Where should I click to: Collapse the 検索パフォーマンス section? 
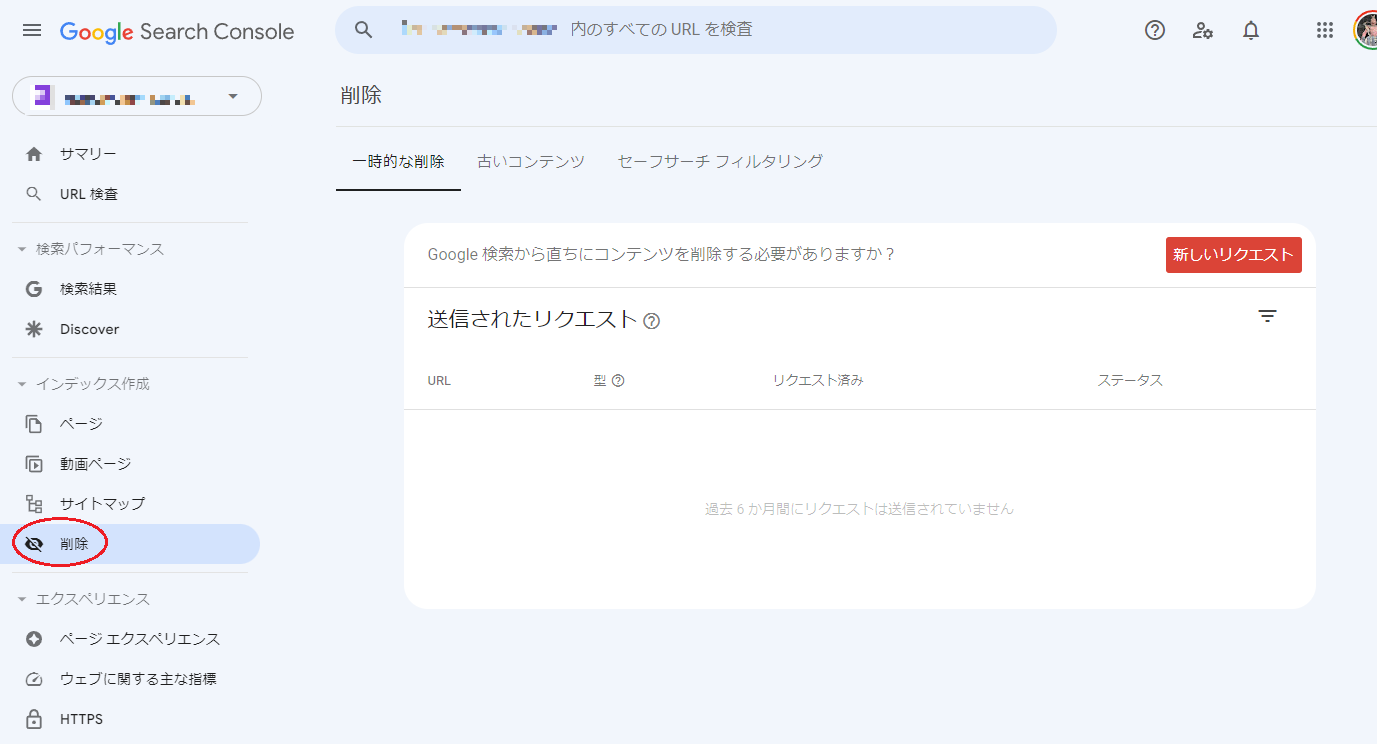click(23, 248)
